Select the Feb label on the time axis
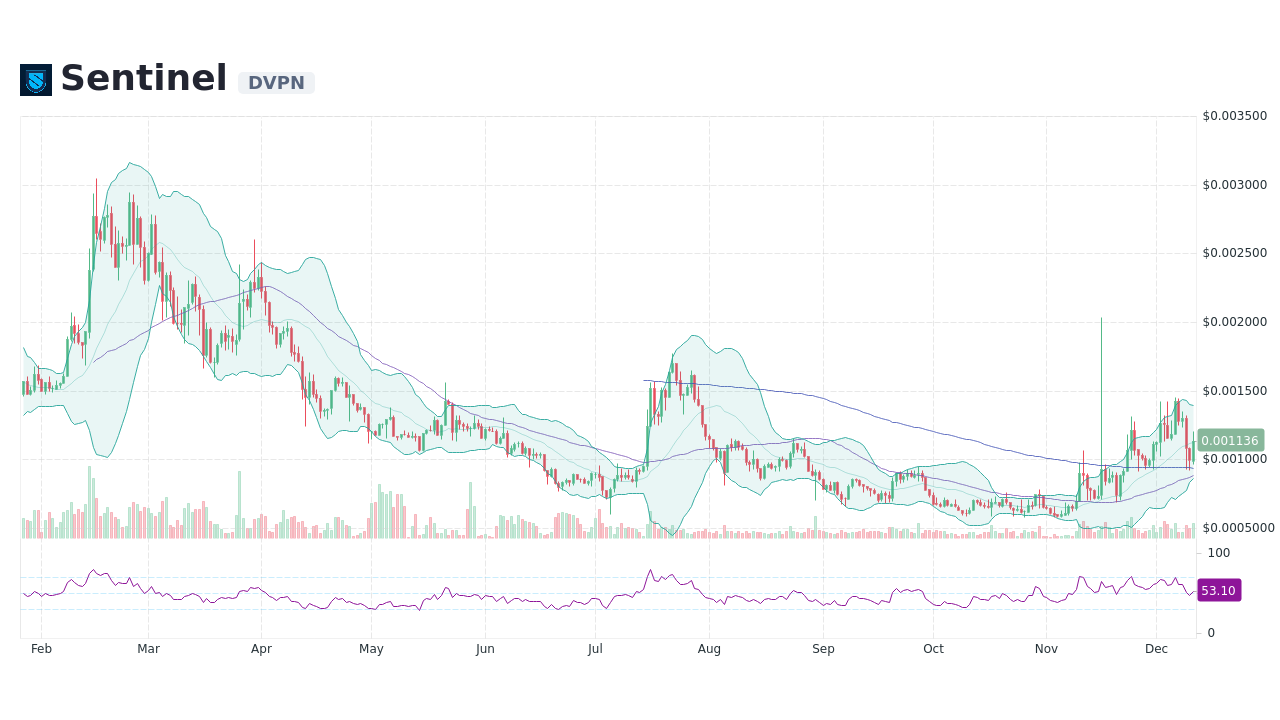The image size is (1280, 720). 41,648
